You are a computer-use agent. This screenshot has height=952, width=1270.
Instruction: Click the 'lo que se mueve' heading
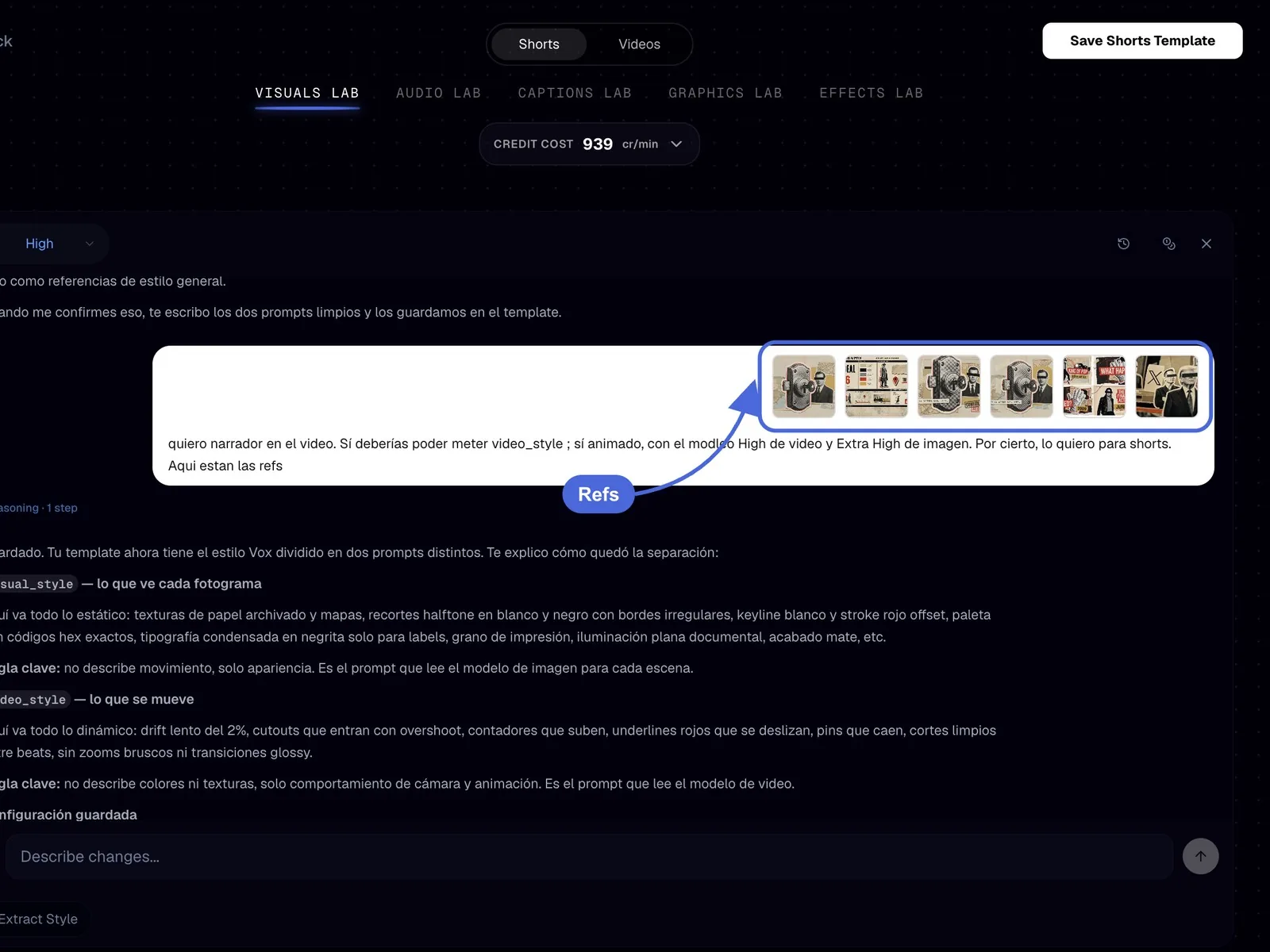click(142, 699)
